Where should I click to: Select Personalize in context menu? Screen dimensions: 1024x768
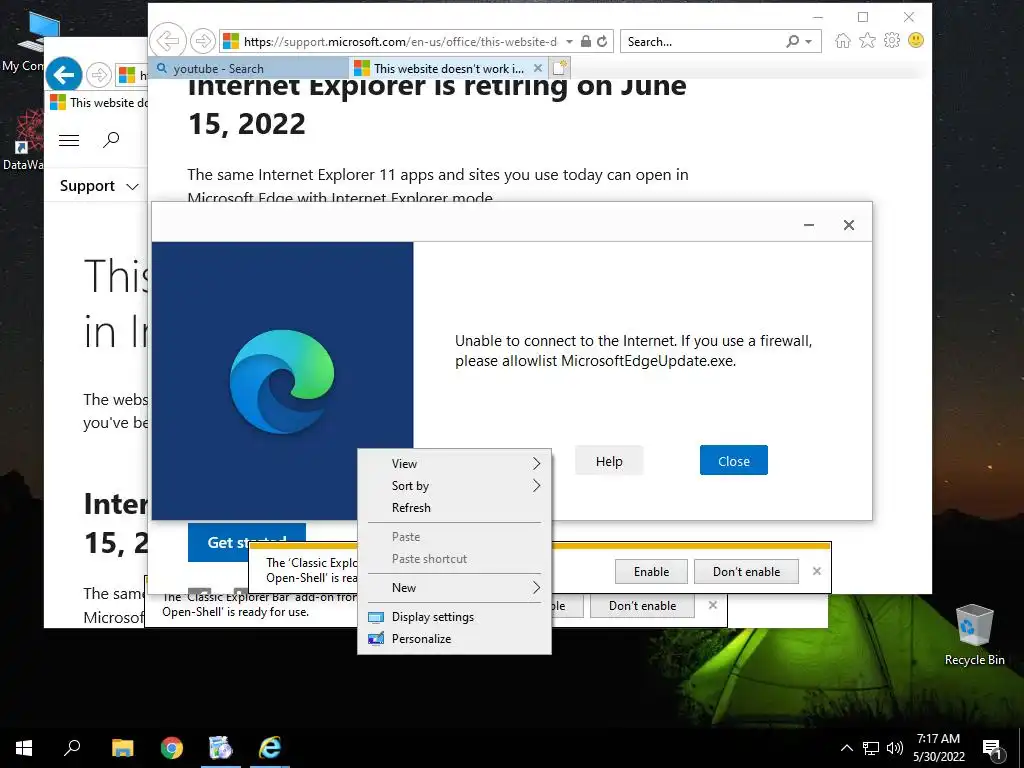tap(455, 639)
